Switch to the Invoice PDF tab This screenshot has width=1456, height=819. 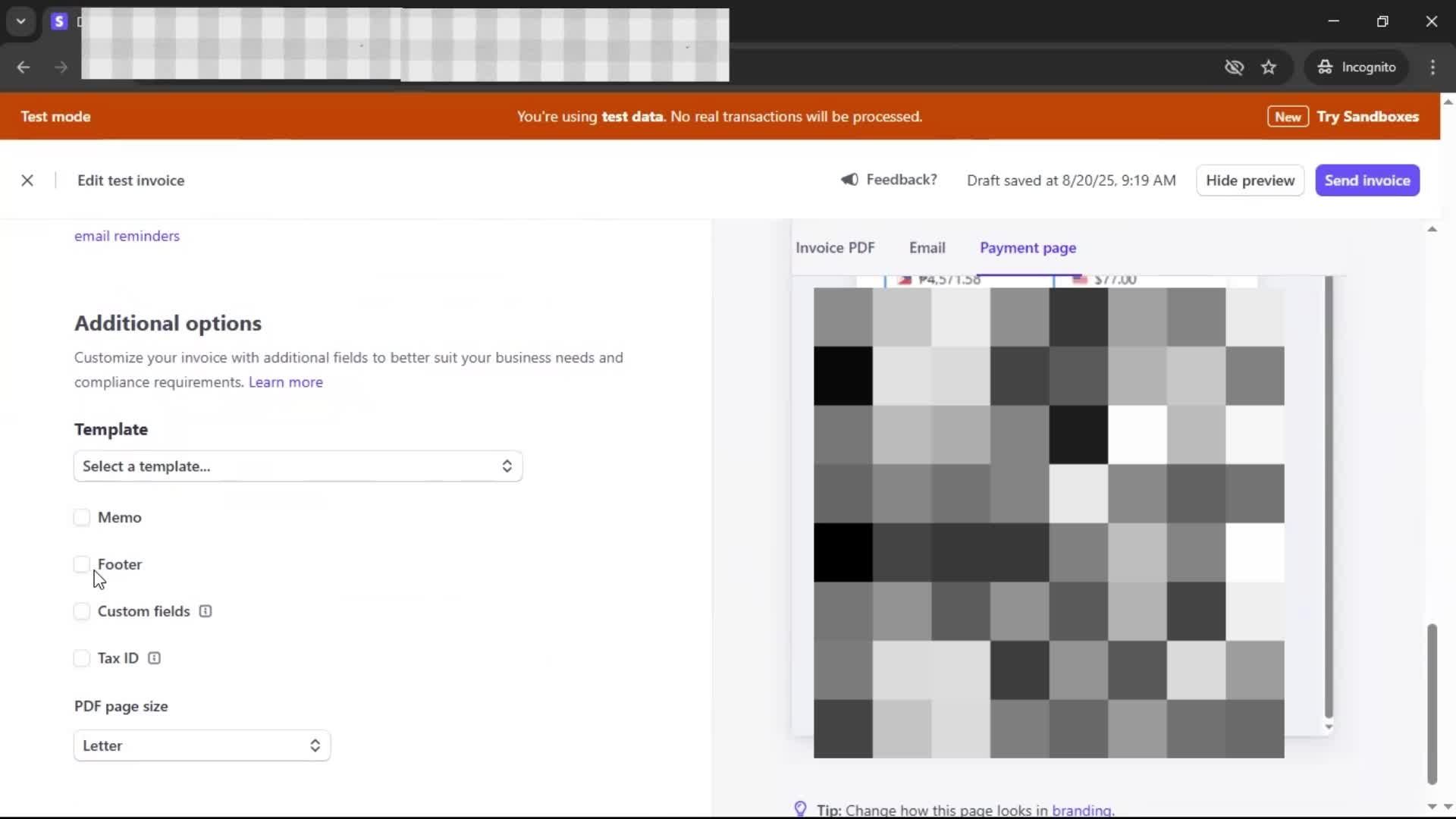pyautogui.click(x=835, y=248)
